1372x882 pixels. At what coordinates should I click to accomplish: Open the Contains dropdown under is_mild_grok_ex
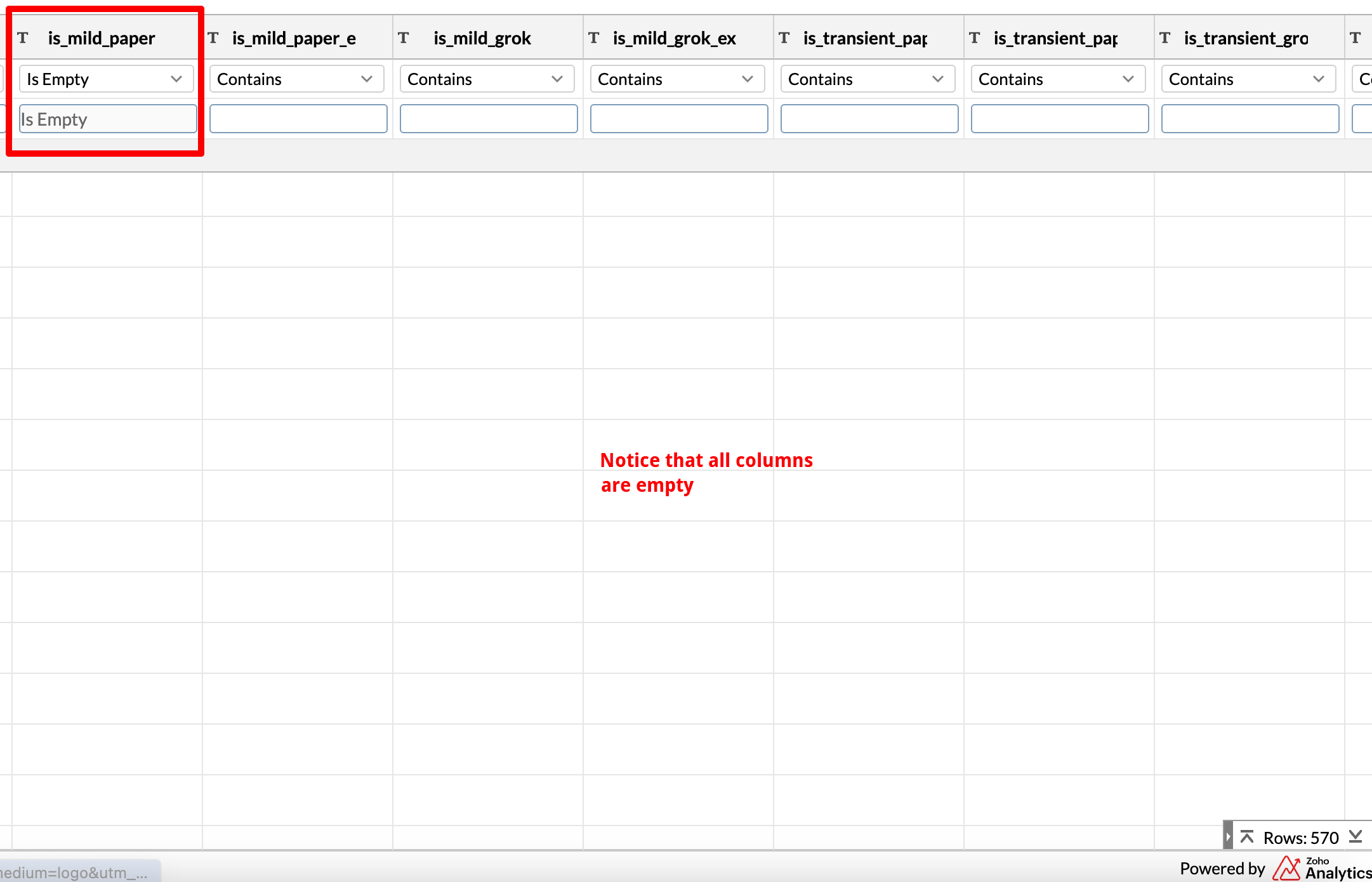[x=677, y=79]
